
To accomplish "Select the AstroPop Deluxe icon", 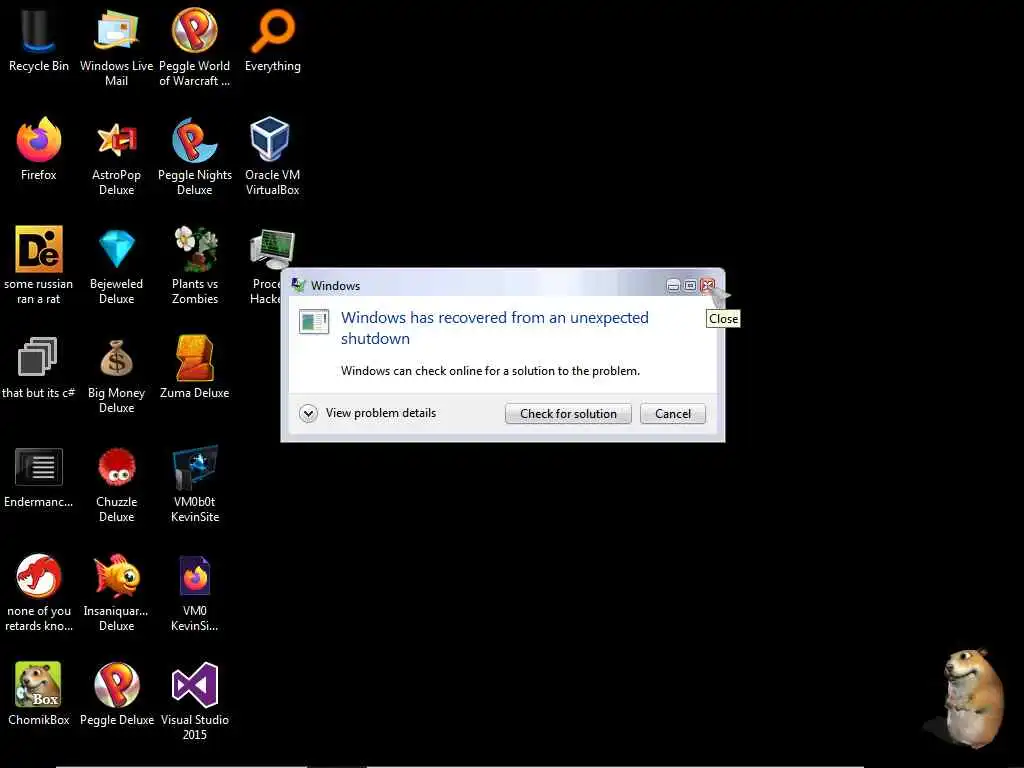I will click(116, 140).
